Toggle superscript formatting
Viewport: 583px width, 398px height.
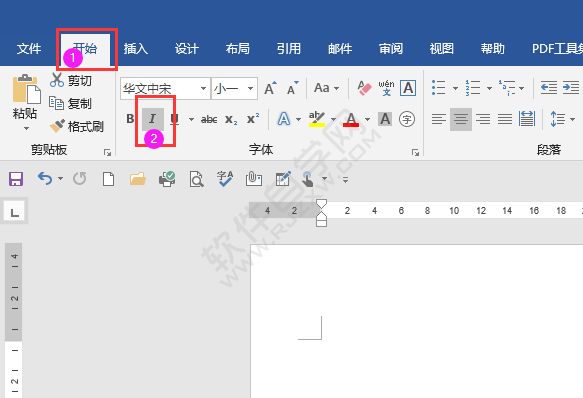coord(253,119)
